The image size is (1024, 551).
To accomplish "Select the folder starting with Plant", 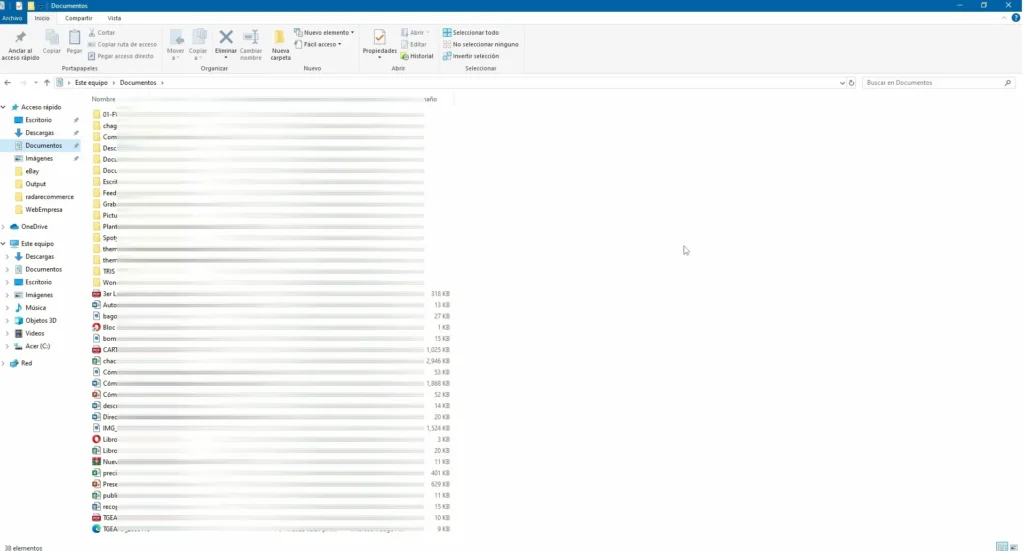I will click(270, 227).
